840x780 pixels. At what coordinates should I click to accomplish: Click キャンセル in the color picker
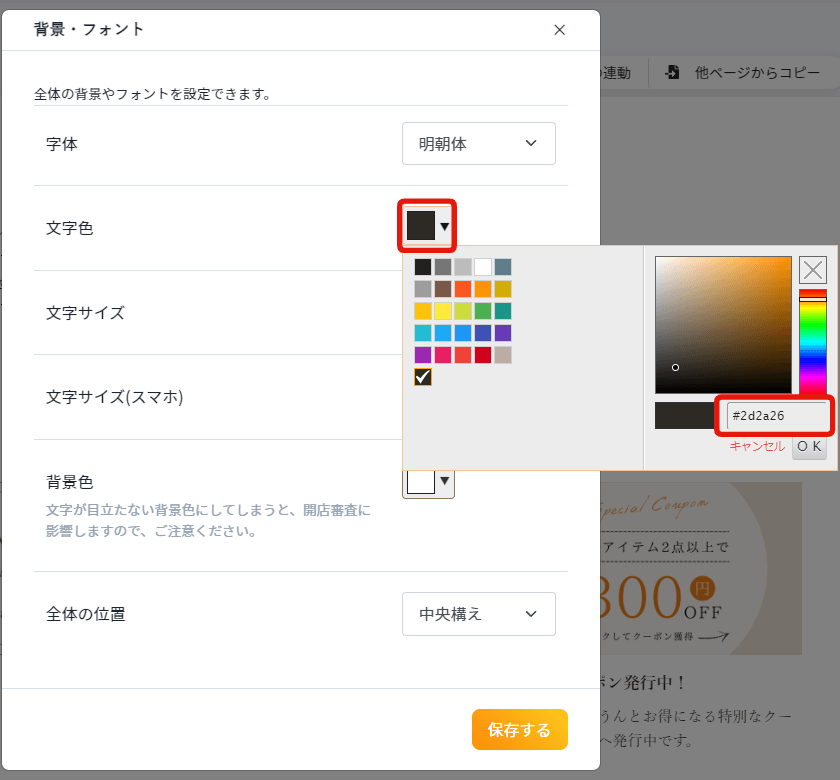coord(757,446)
